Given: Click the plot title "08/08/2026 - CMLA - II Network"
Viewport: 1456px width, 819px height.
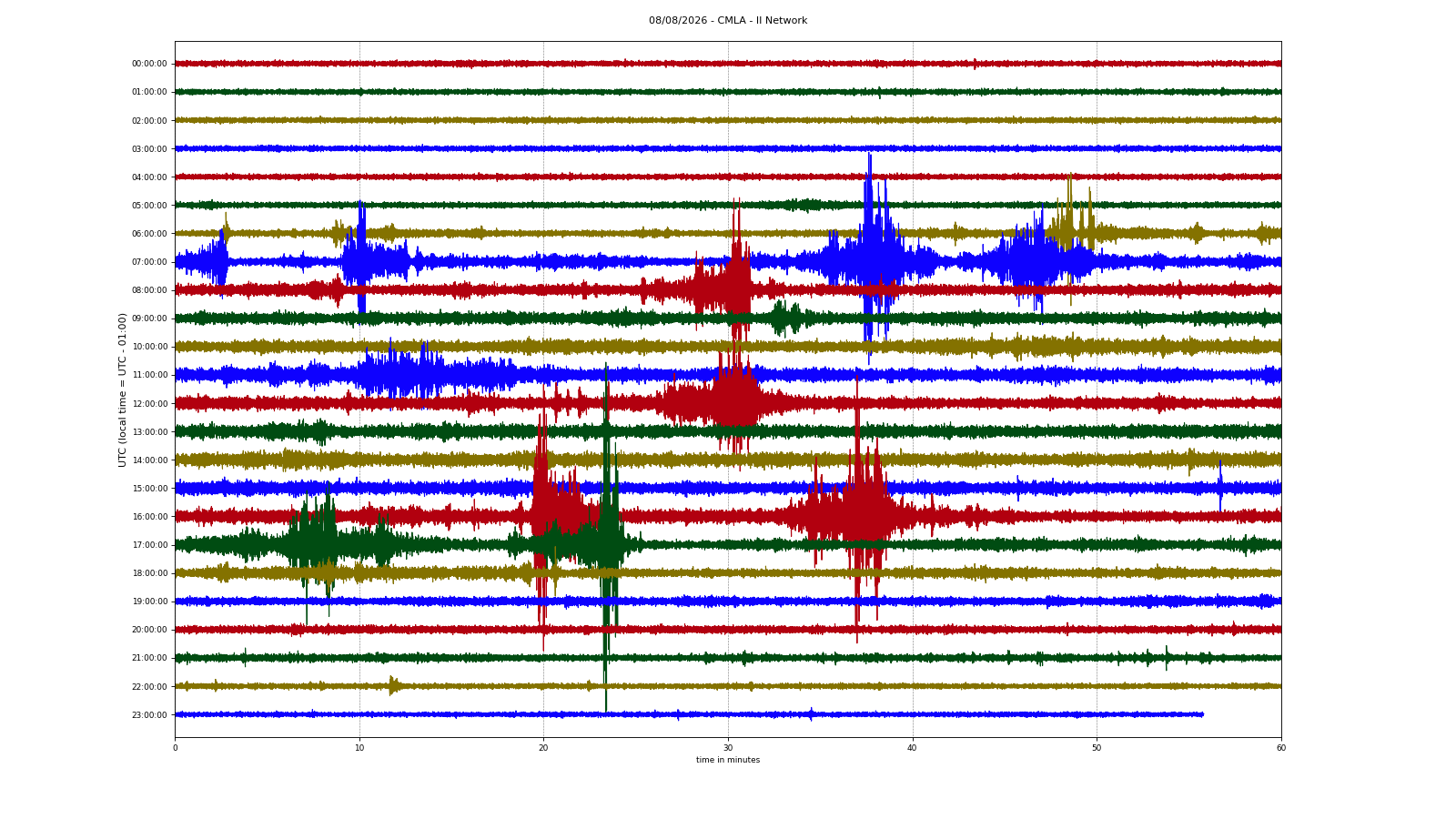Looking at the screenshot, I should 728,20.
